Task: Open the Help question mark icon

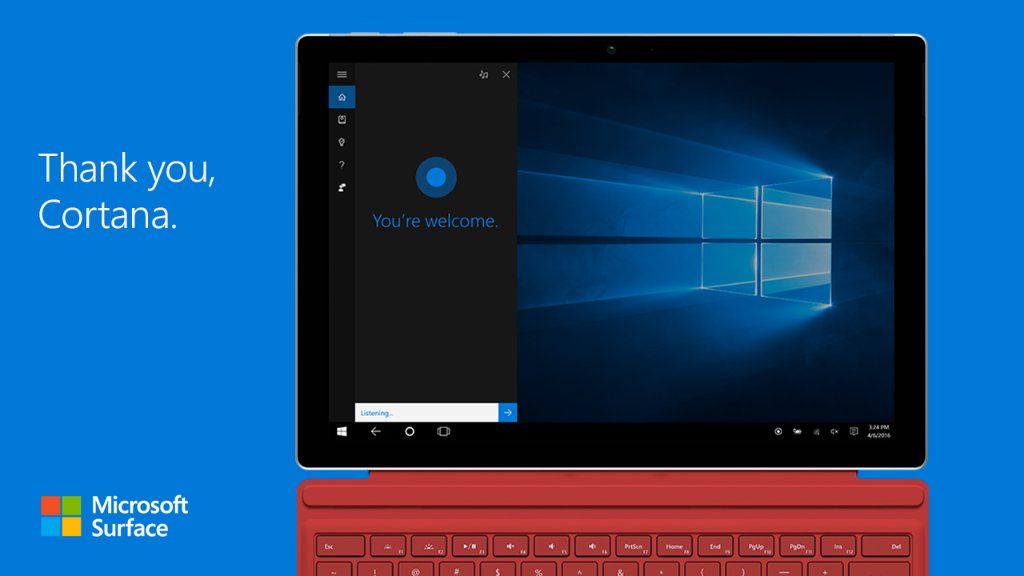Action: (342, 165)
